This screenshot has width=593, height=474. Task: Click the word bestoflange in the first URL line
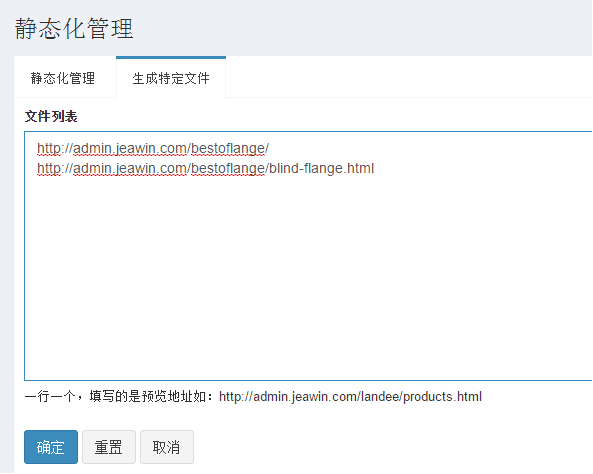tap(228, 148)
